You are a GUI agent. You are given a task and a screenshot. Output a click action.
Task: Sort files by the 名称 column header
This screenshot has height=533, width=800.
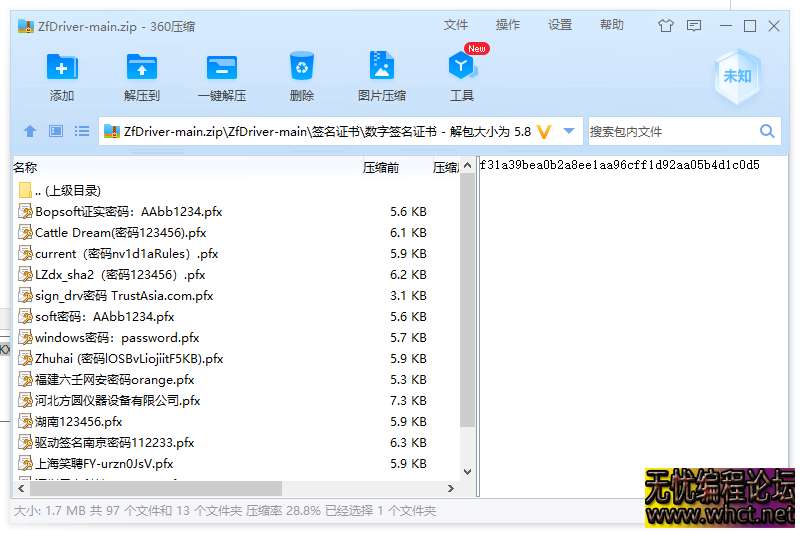[26, 167]
